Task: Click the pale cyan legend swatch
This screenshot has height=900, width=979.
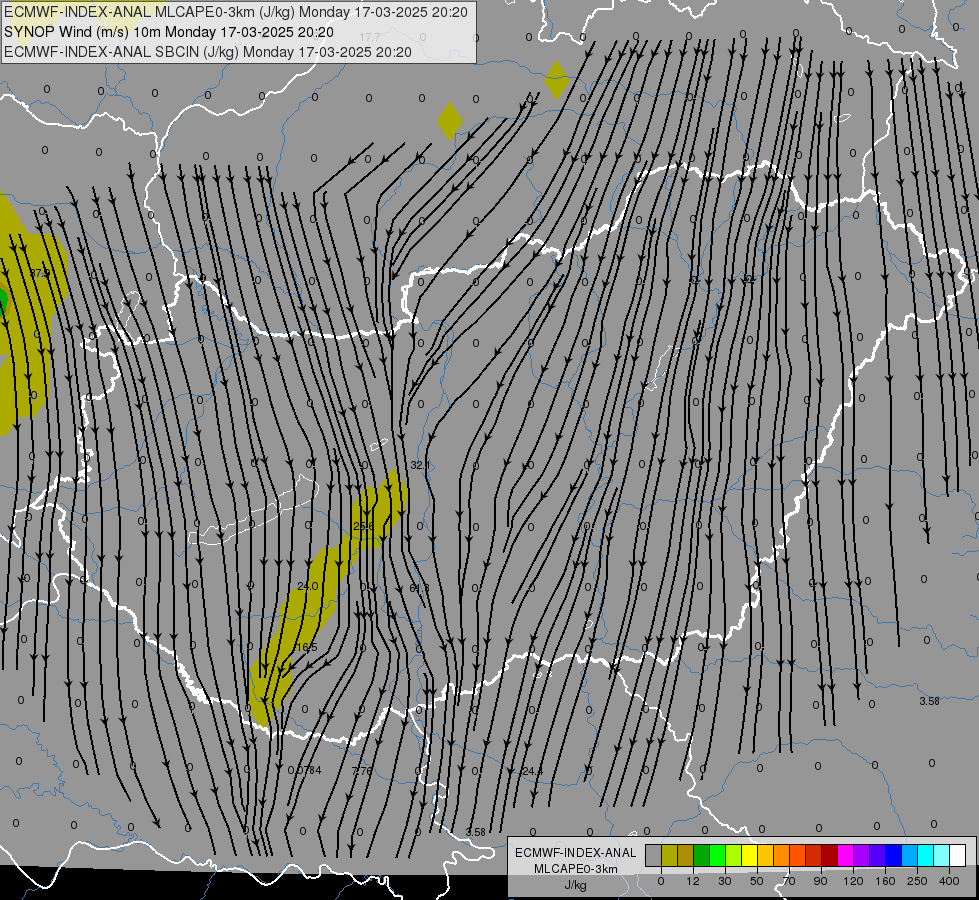Action: pos(942,855)
